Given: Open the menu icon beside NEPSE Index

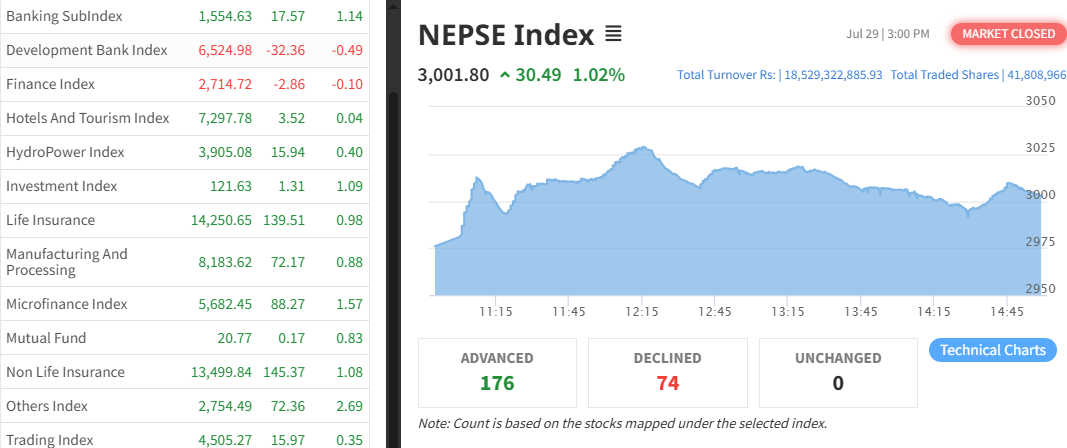Looking at the screenshot, I should 613,33.
